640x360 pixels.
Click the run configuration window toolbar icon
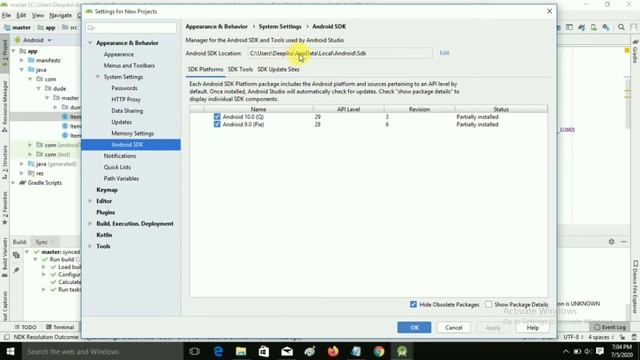[x=569, y=27]
